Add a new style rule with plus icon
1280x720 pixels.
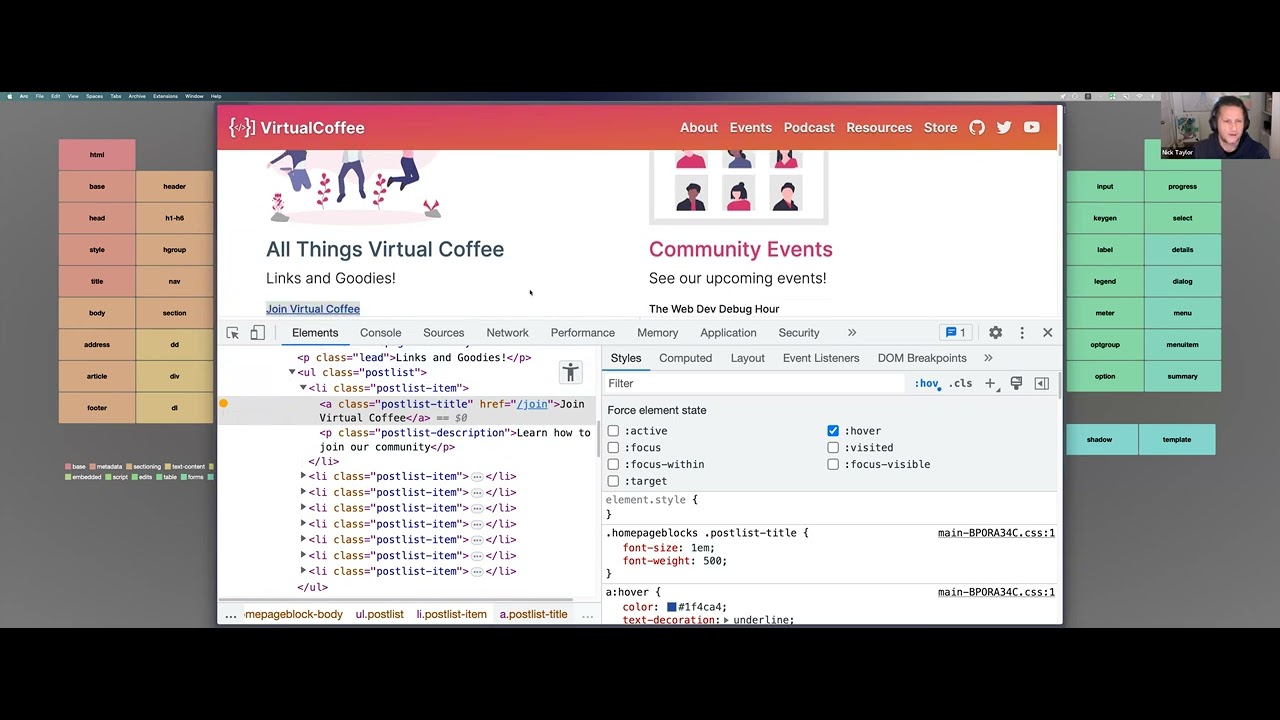pyautogui.click(x=990, y=384)
